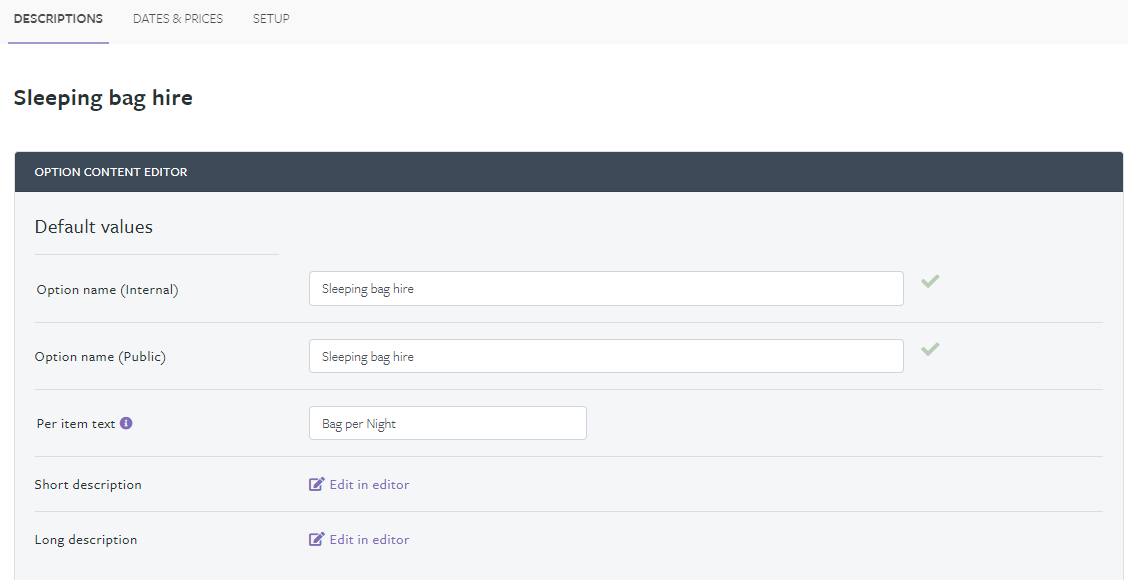Click the 'Per item text' label
1128x580 pixels.
point(76,423)
